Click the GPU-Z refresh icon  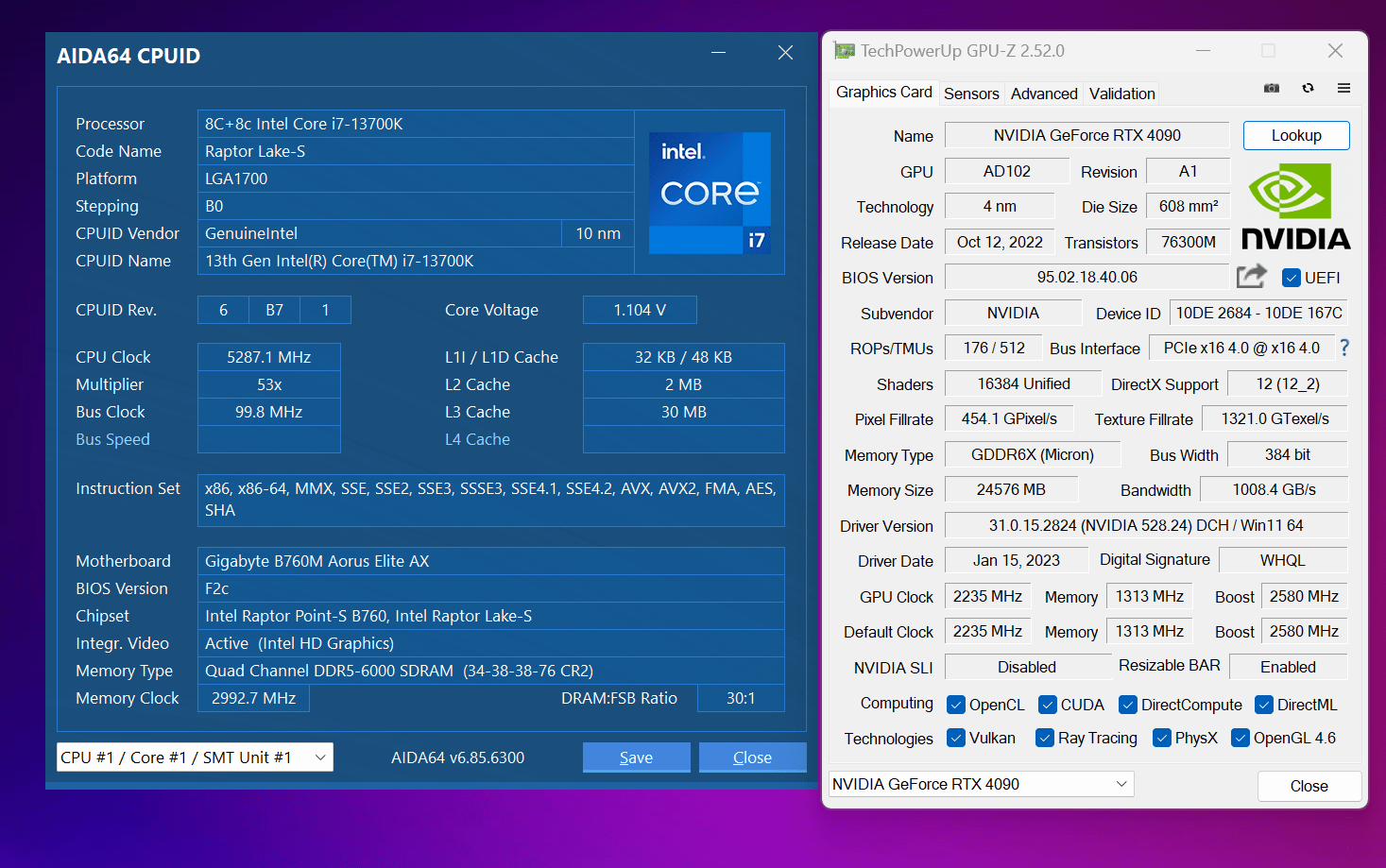pyautogui.click(x=1308, y=88)
